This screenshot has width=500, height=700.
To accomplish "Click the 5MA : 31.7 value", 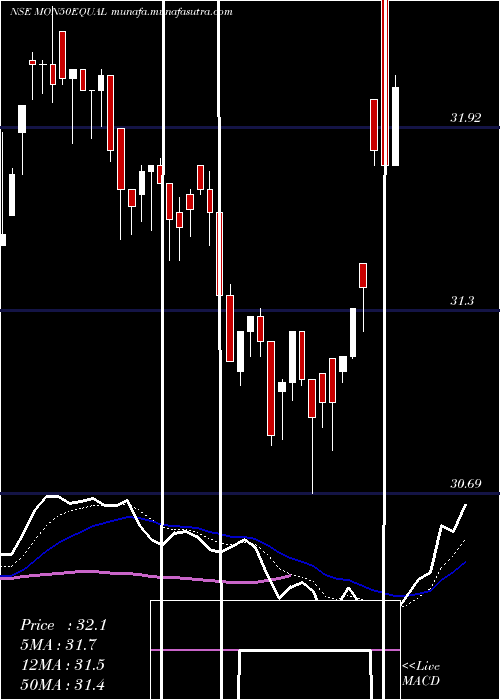I will coord(59,645).
